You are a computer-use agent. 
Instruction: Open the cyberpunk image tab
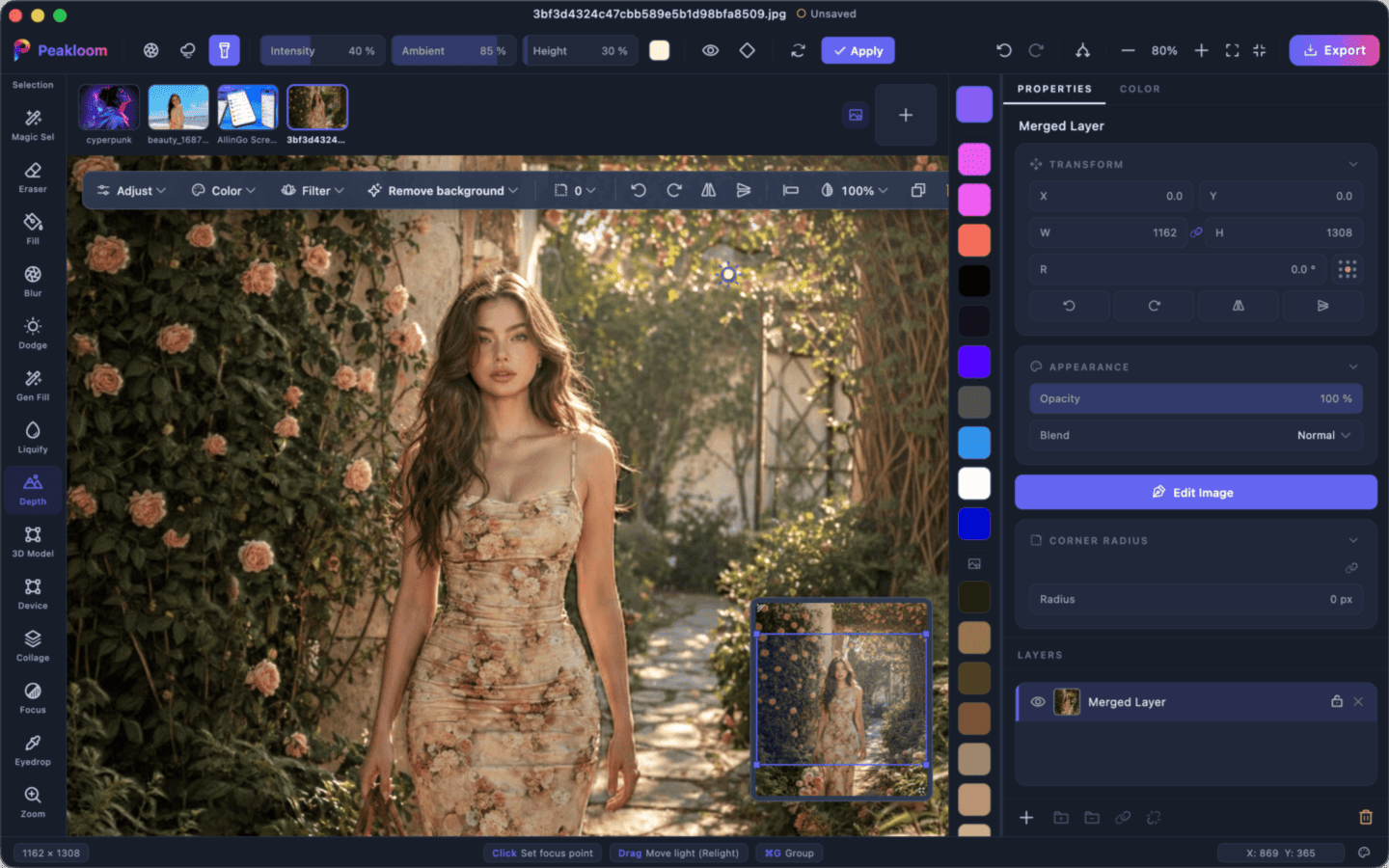pyautogui.click(x=109, y=115)
